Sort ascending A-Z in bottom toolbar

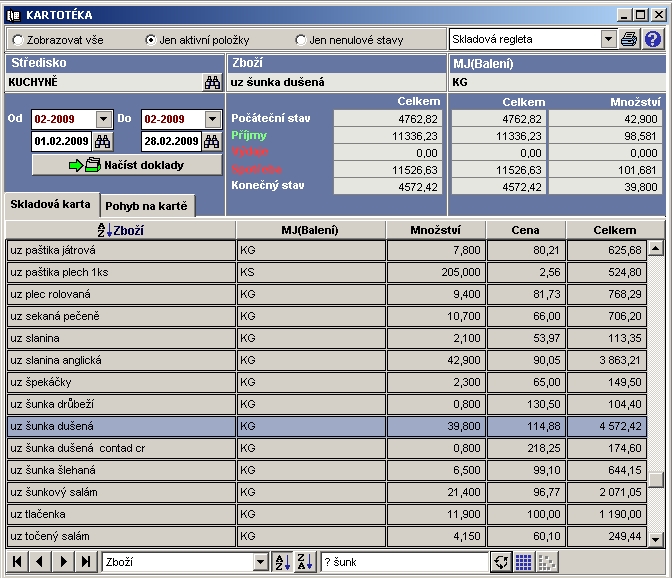(x=282, y=562)
